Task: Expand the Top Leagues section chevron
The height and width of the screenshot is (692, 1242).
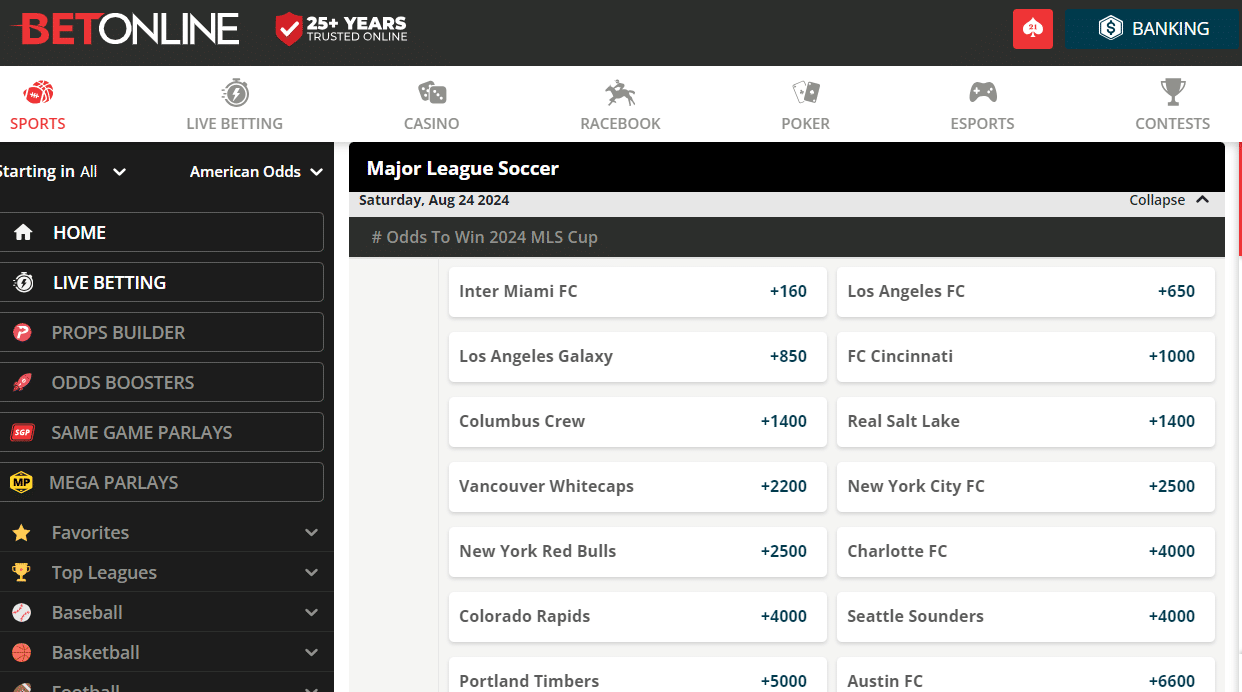Action: pos(311,573)
